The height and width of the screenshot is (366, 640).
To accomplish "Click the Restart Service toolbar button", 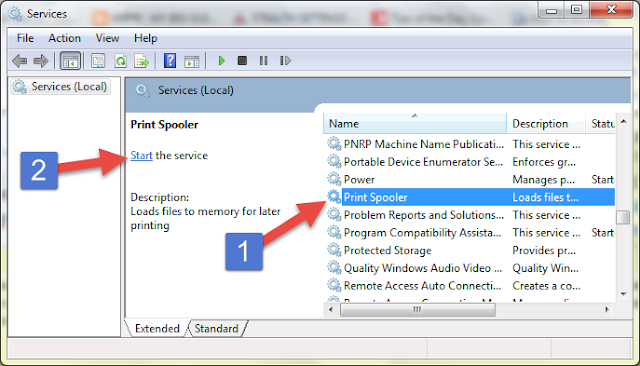I will pos(285,61).
